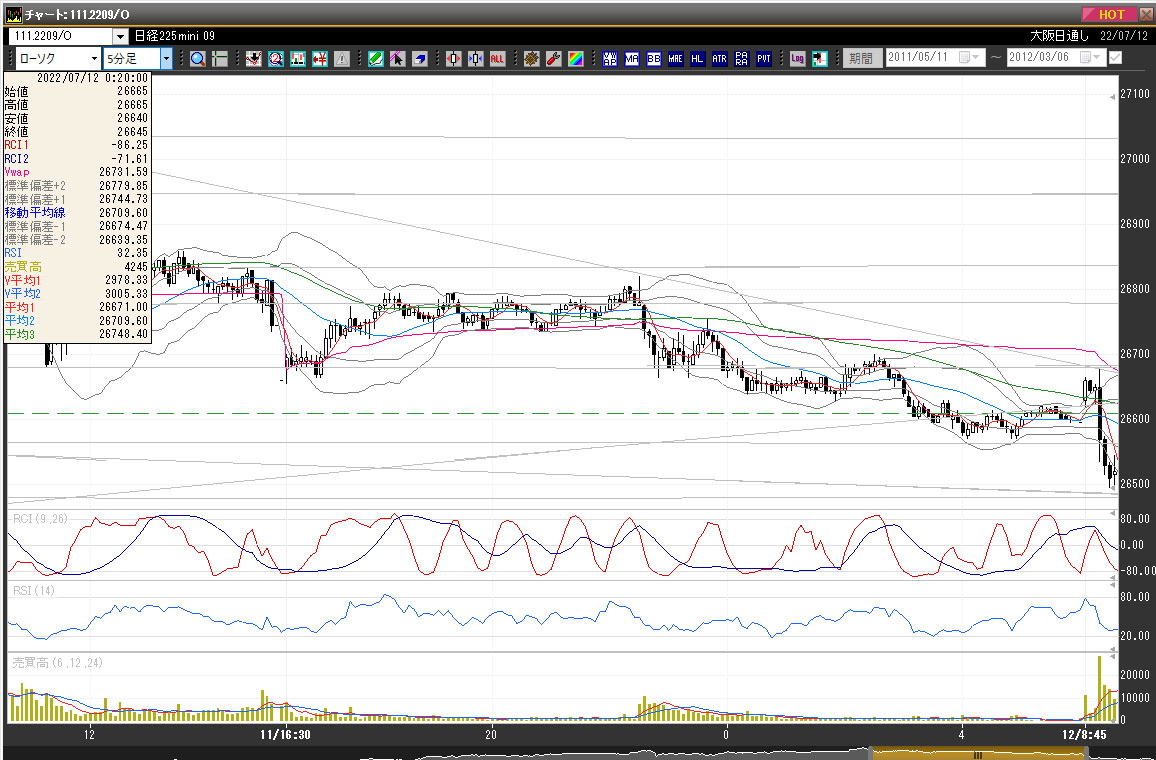Click the Vwap value row in data panel

coord(77,172)
